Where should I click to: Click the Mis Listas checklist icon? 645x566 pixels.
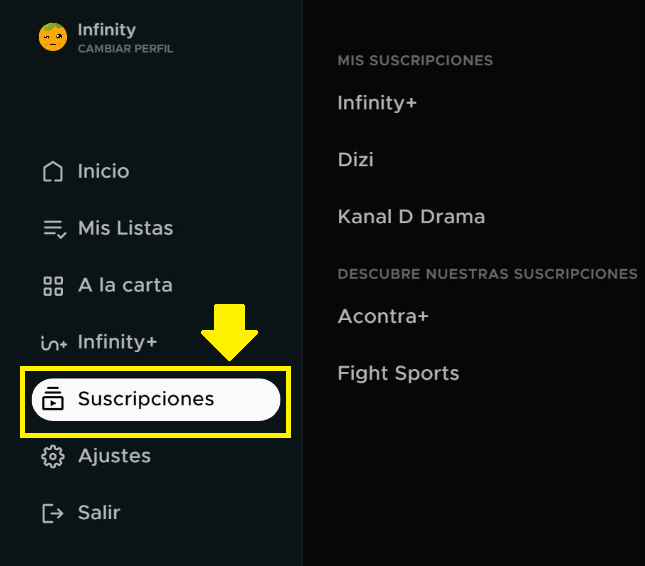tap(54, 229)
